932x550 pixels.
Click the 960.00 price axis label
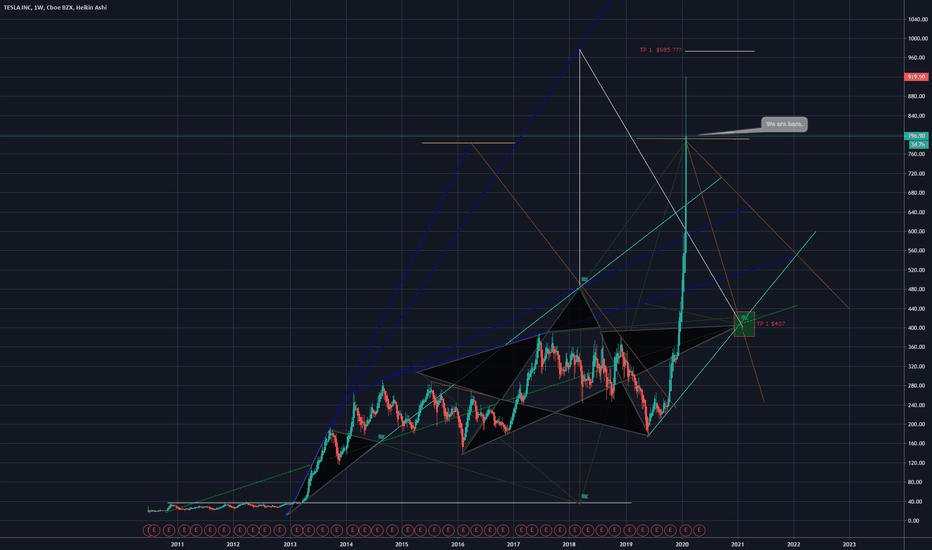click(917, 58)
